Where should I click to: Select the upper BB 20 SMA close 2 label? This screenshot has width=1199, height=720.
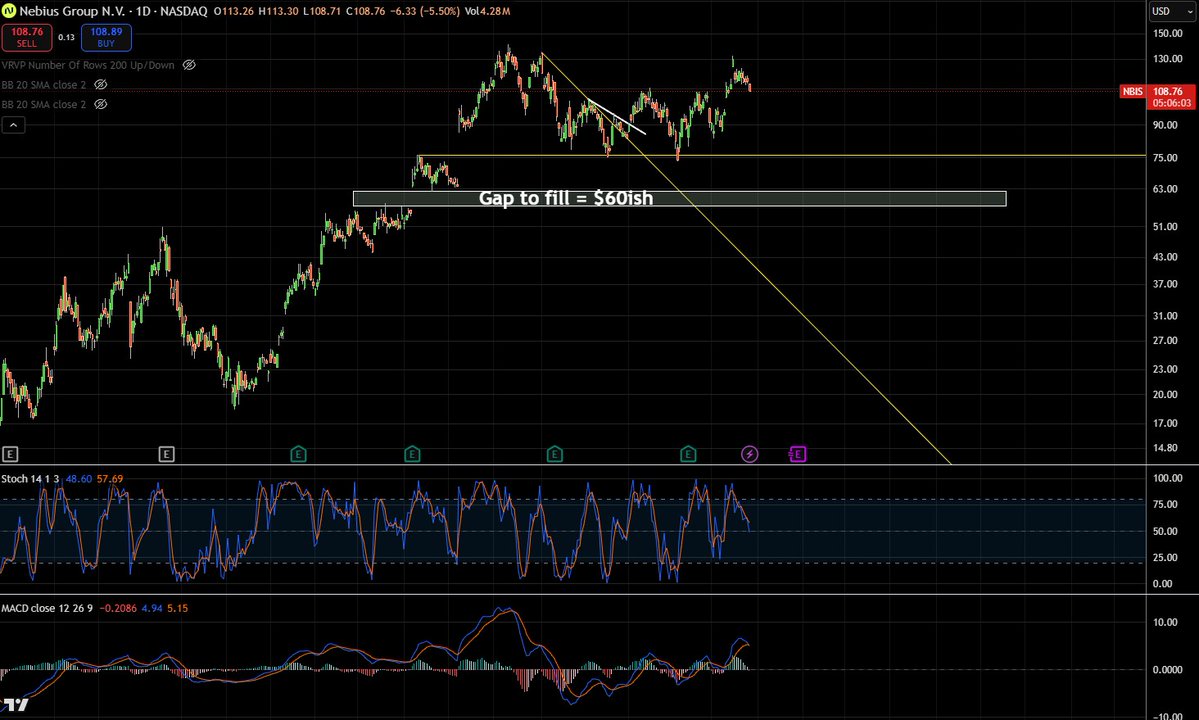coord(44,85)
